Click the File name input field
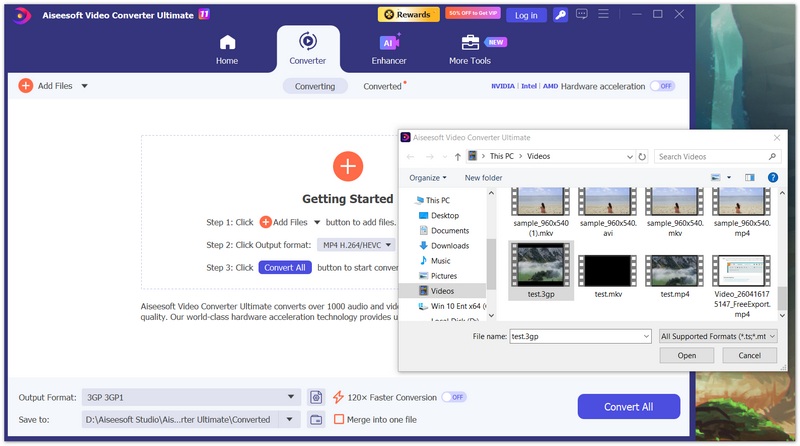The height and width of the screenshot is (446, 800). pyautogui.click(x=580, y=336)
